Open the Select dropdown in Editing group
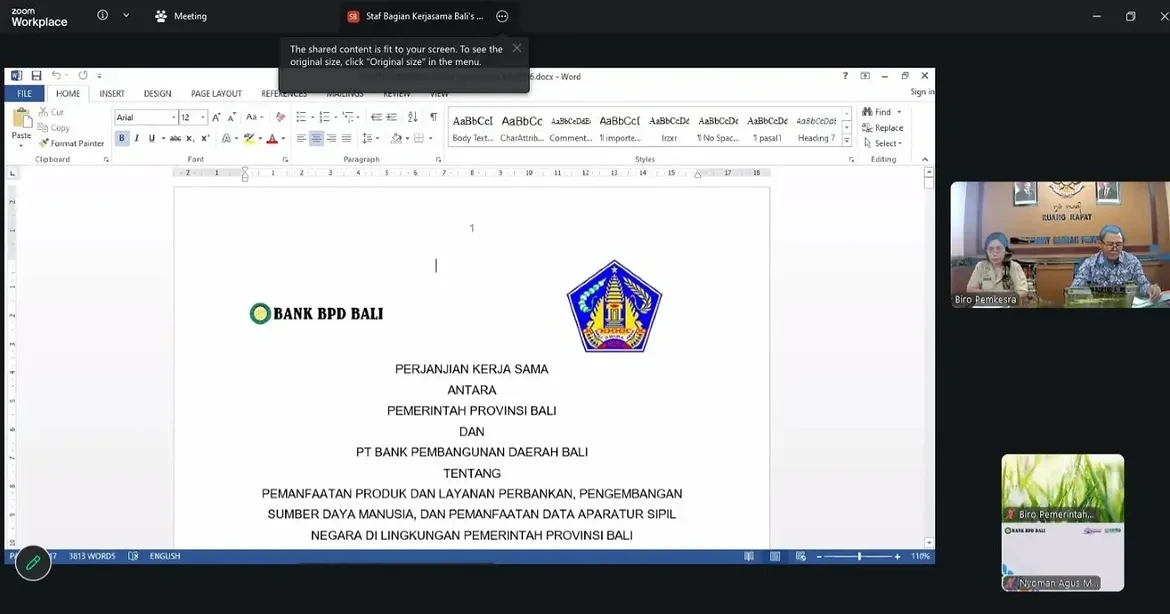The width and height of the screenshot is (1170, 614). pos(883,143)
